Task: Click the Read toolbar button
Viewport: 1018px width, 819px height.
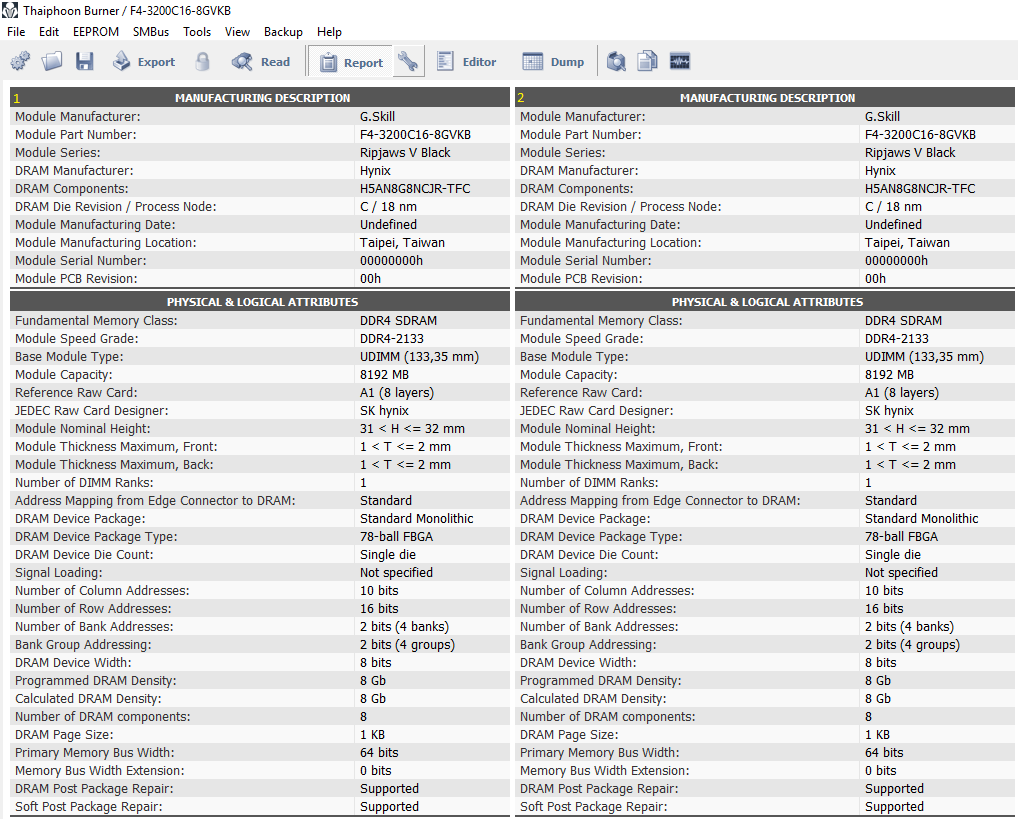Action: [261, 62]
